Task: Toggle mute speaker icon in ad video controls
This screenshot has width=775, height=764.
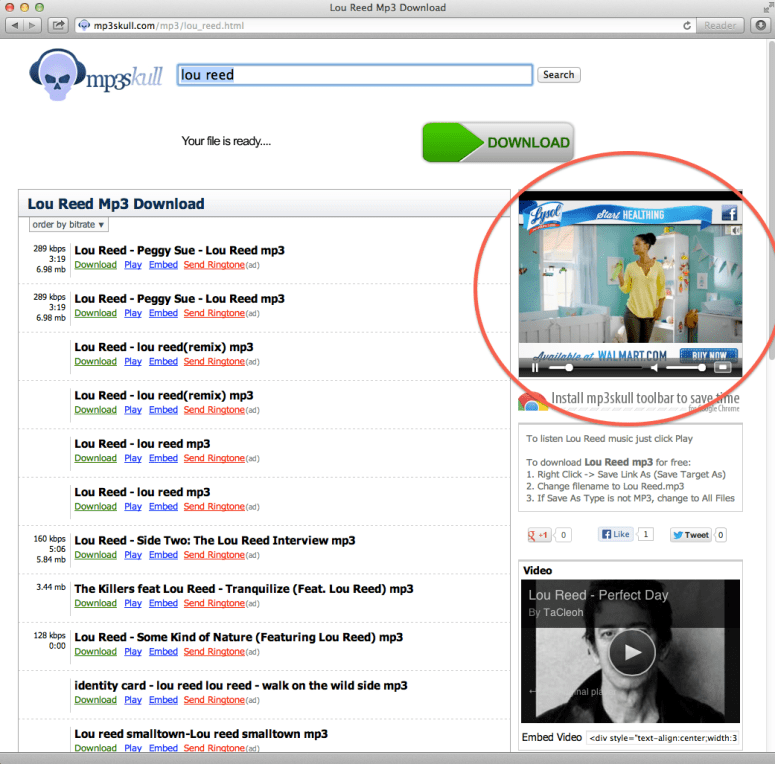Action: coord(653,367)
